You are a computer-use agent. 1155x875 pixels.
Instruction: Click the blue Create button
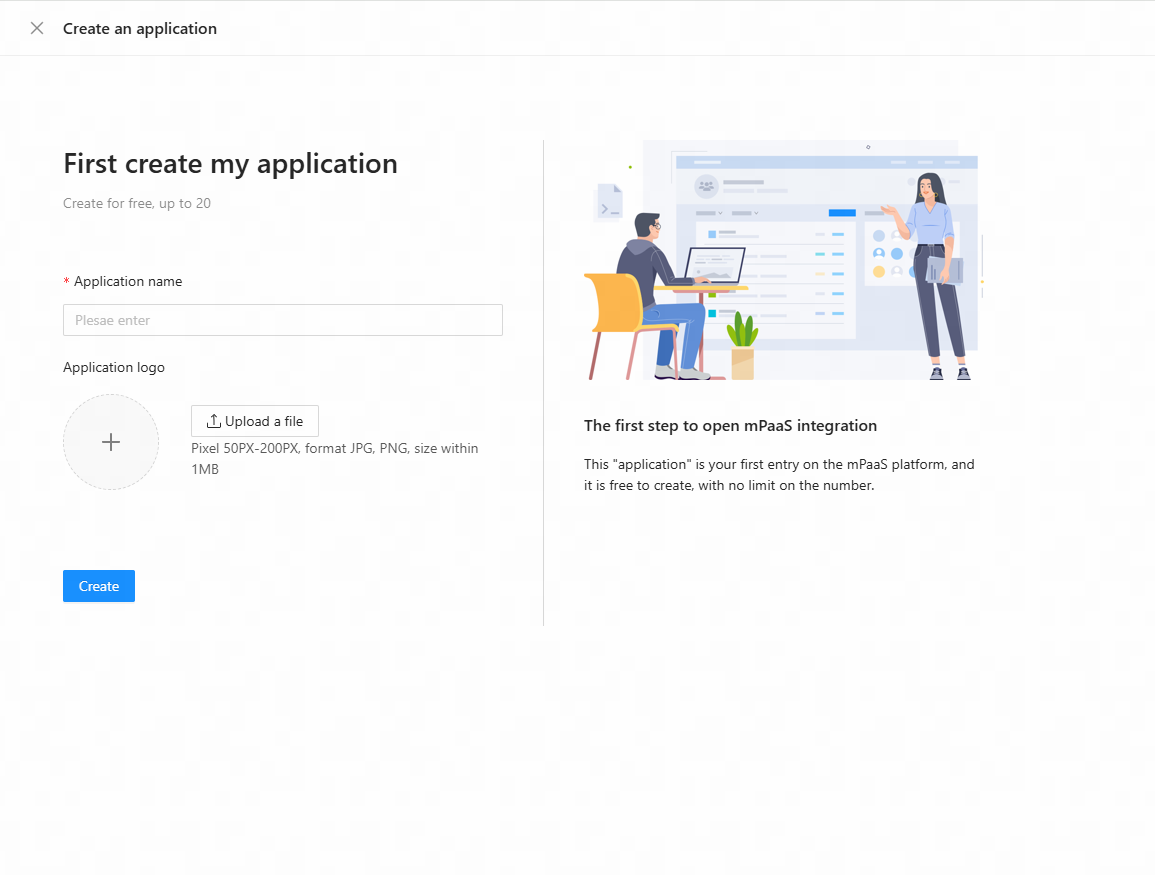[99, 586]
